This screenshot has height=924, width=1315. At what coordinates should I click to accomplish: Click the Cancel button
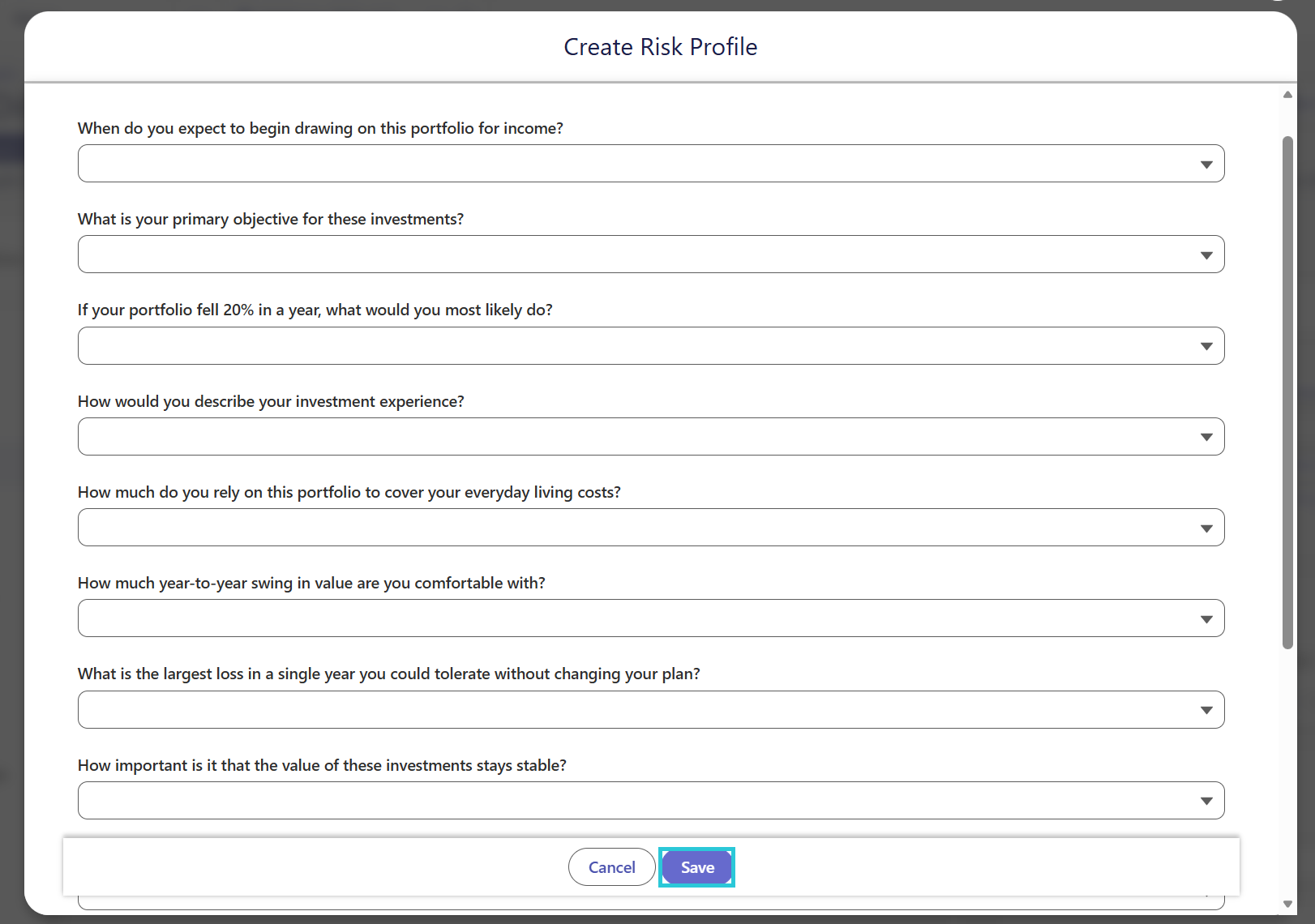tap(612, 867)
